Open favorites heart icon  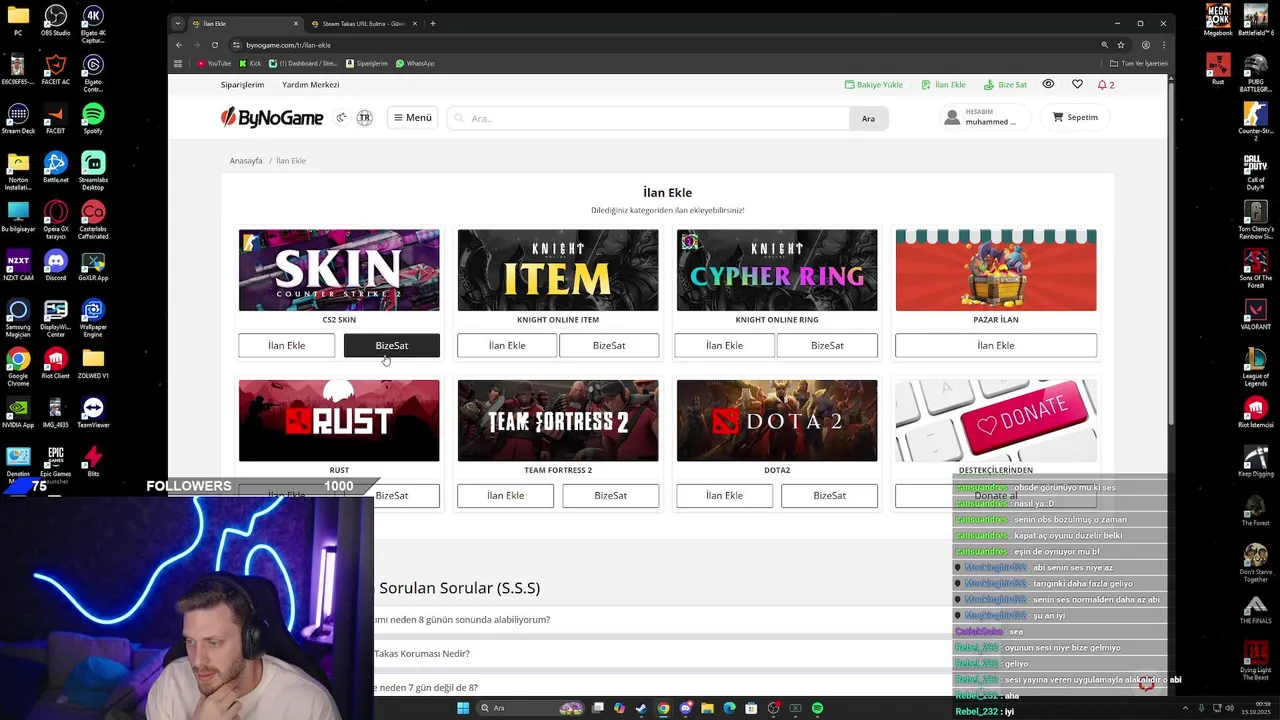click(1077, 84)
